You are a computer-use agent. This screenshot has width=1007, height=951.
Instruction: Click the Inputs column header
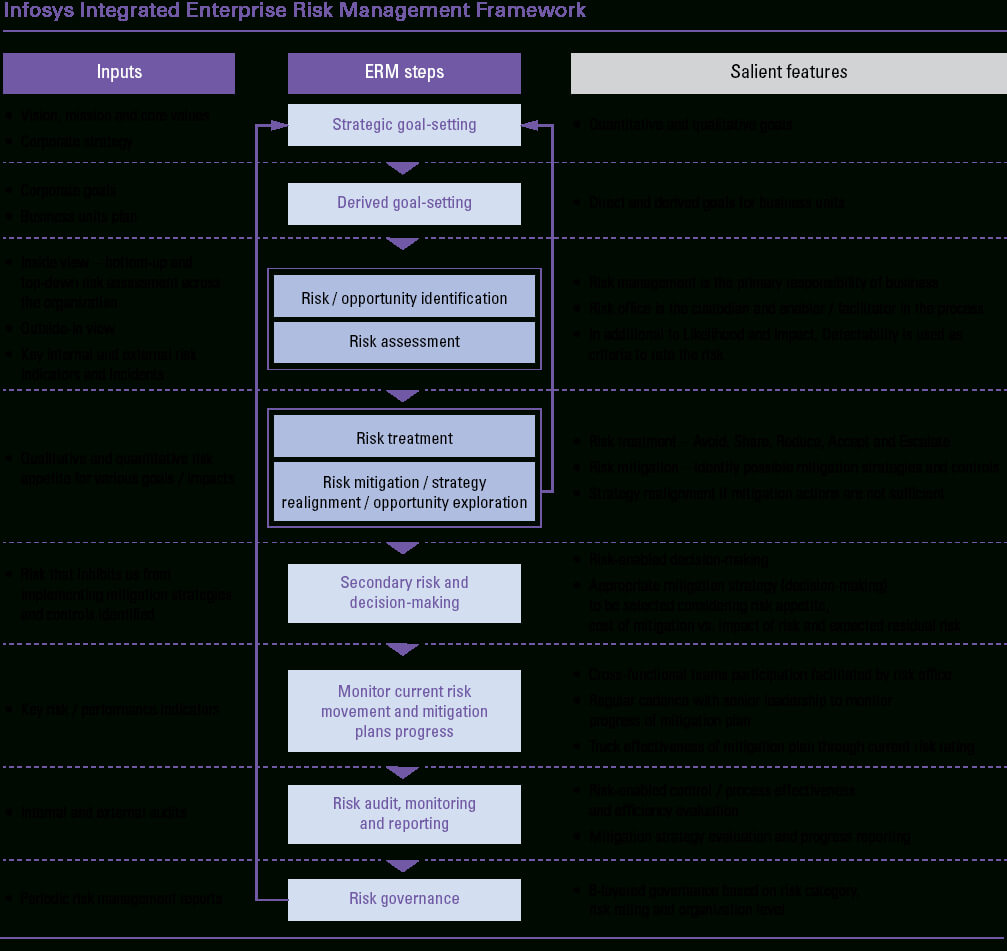point(119,73)
